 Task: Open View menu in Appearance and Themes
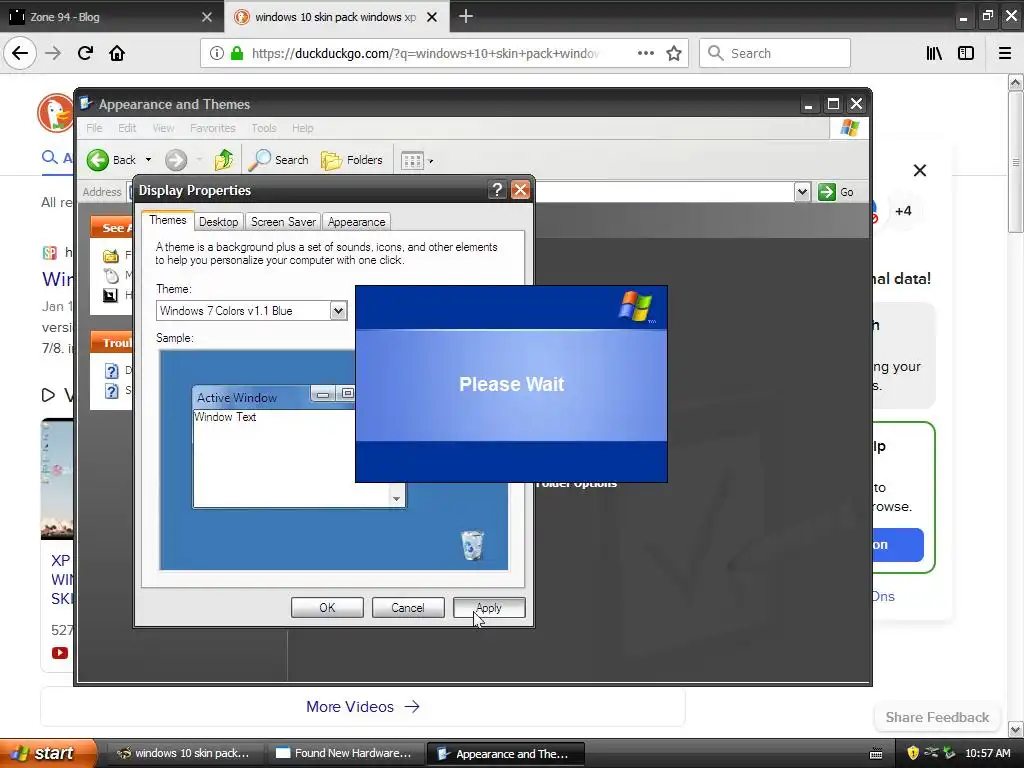pos(163,128)
